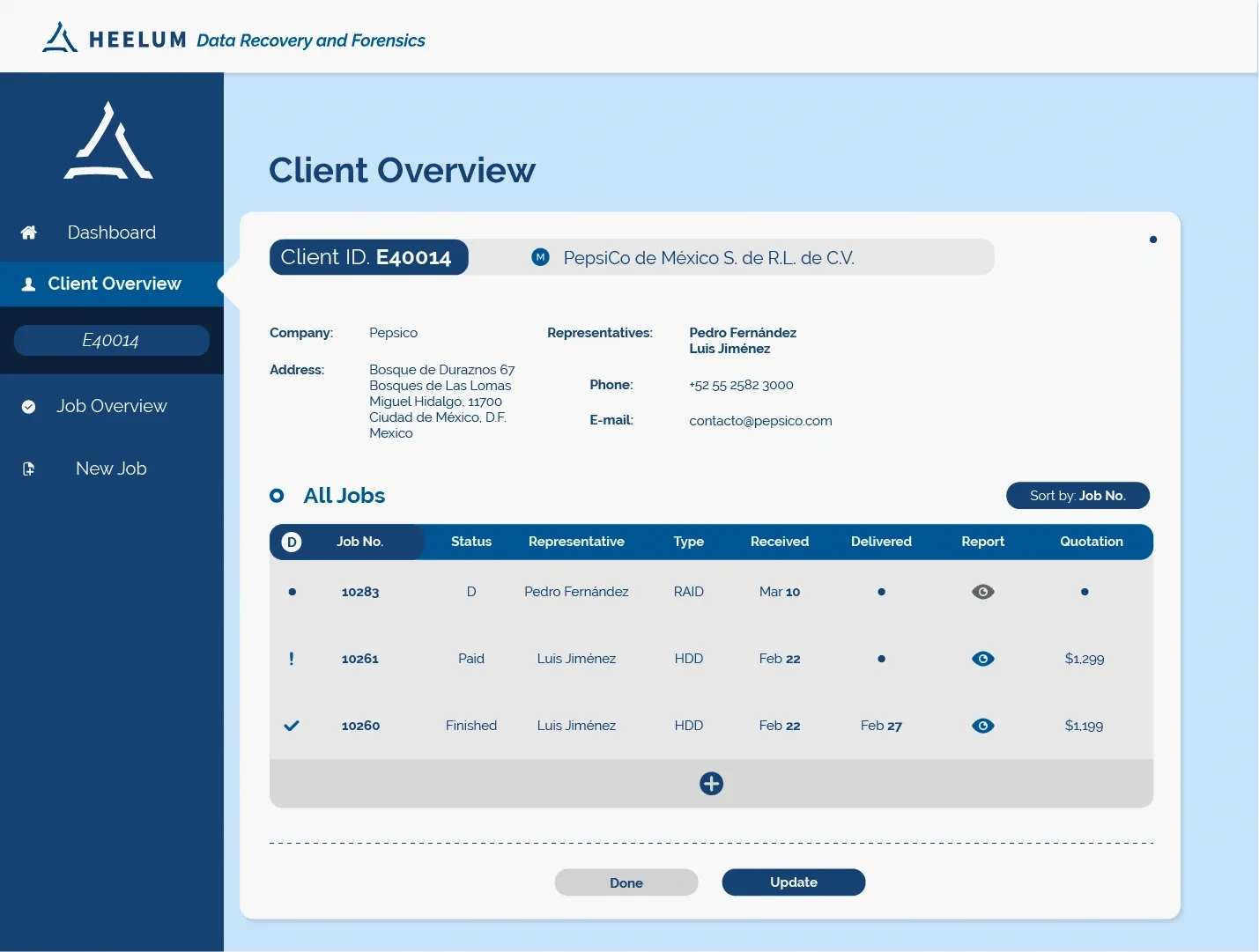Open the Dashboard menu item
The width and height of the screenshot is (1259, 952).
111,232
